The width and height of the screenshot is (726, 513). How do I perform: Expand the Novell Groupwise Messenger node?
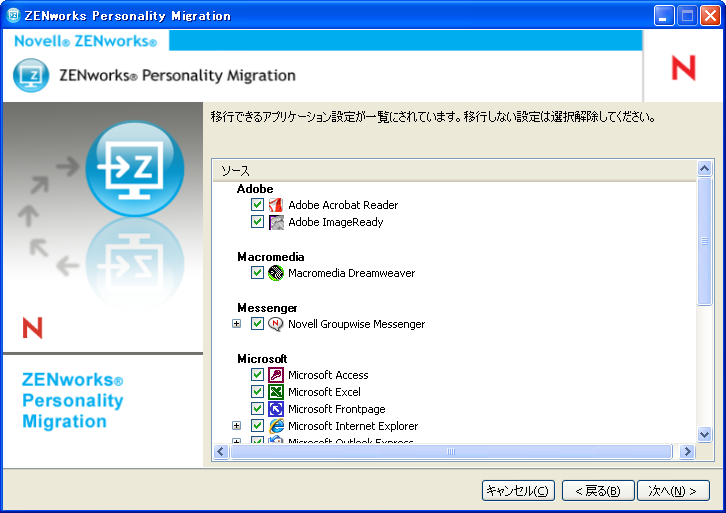[x=237, y=324]
